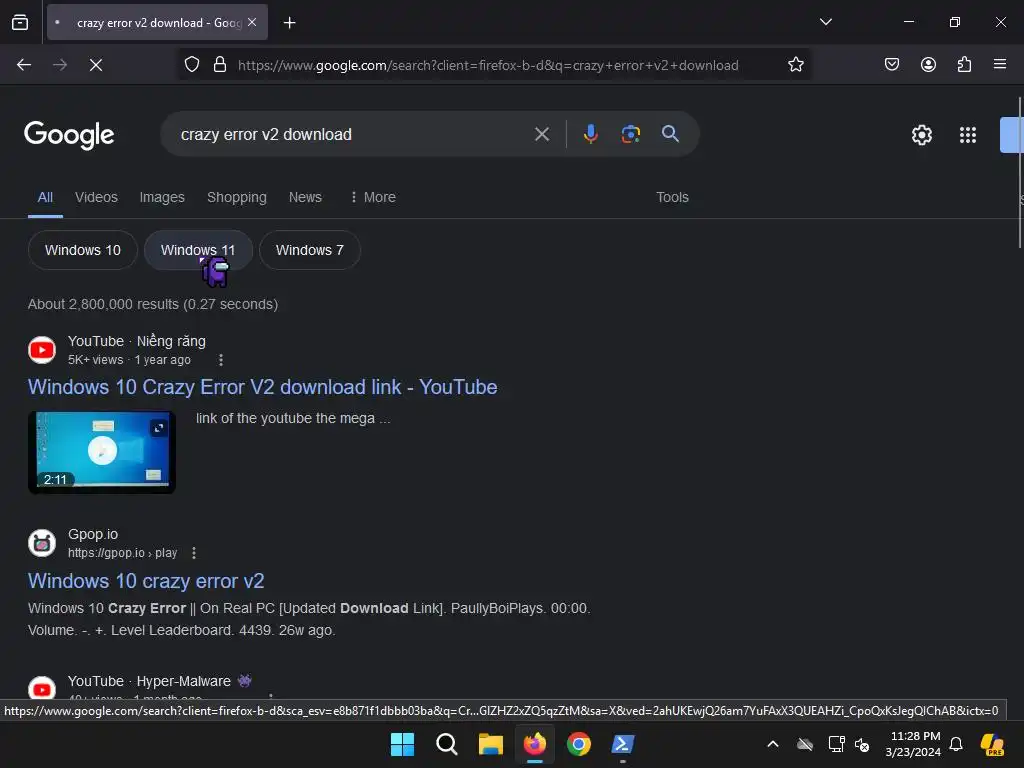Open Windows taskbar search
1024x768 pixels.
pyautogui.click(x=447, y=744)
